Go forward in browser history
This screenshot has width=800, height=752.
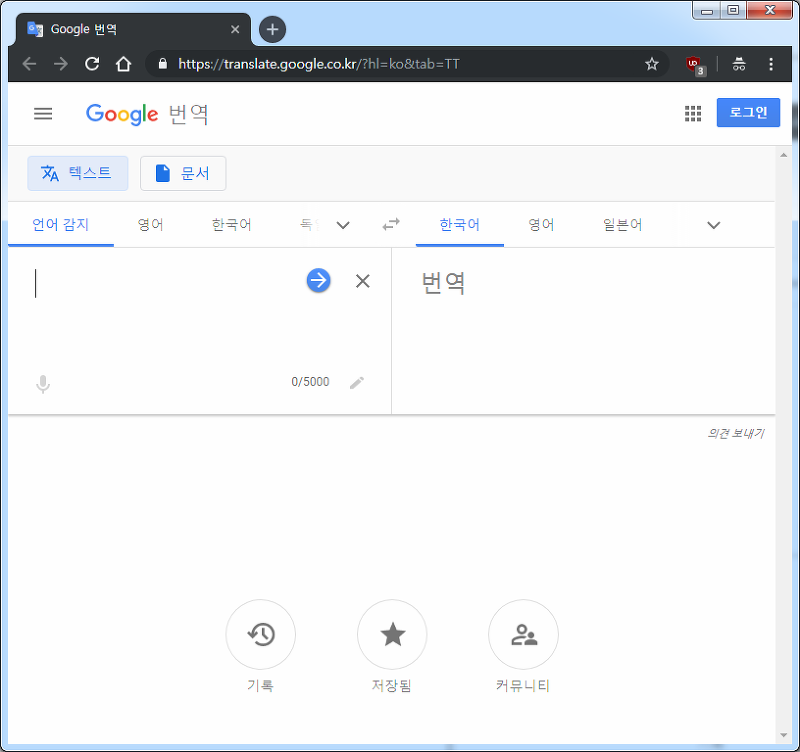tap(61, 64)
